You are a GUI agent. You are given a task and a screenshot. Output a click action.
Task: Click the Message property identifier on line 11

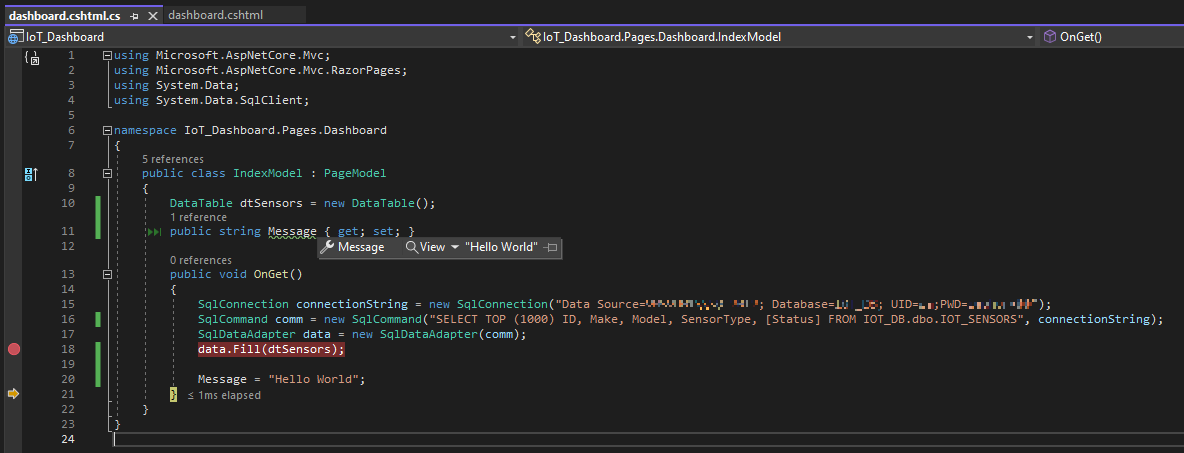pos(292,231)
